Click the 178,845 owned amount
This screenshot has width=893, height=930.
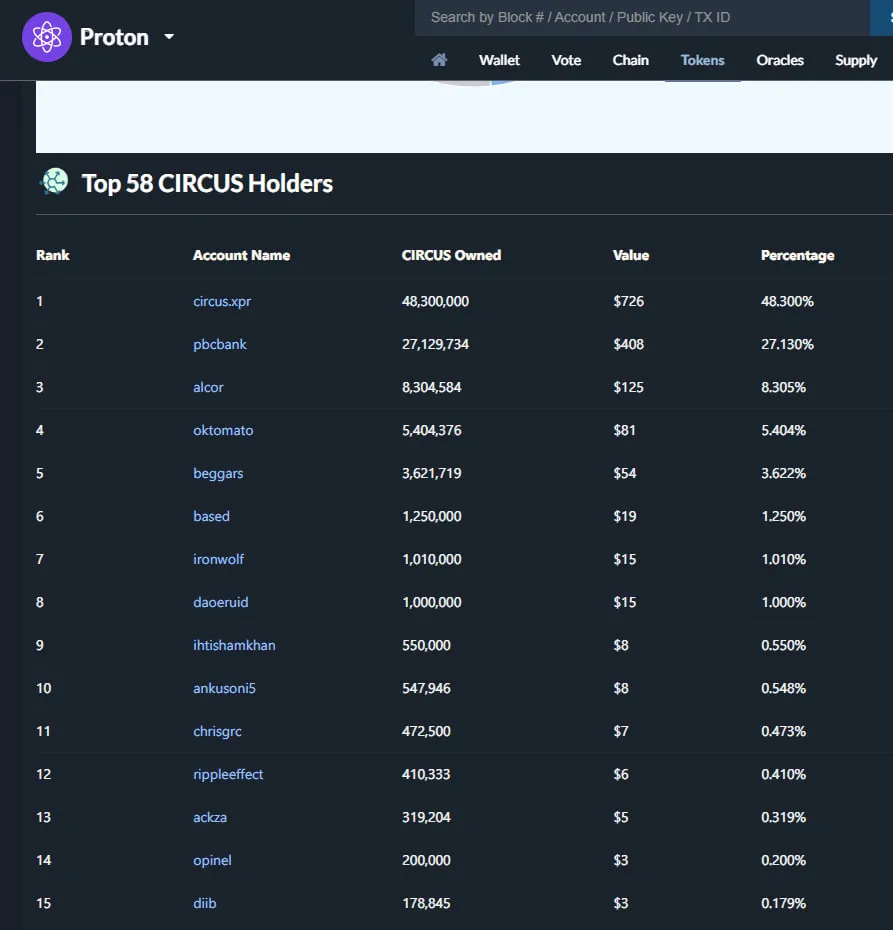pyautogui.click(x=426, y=903)
